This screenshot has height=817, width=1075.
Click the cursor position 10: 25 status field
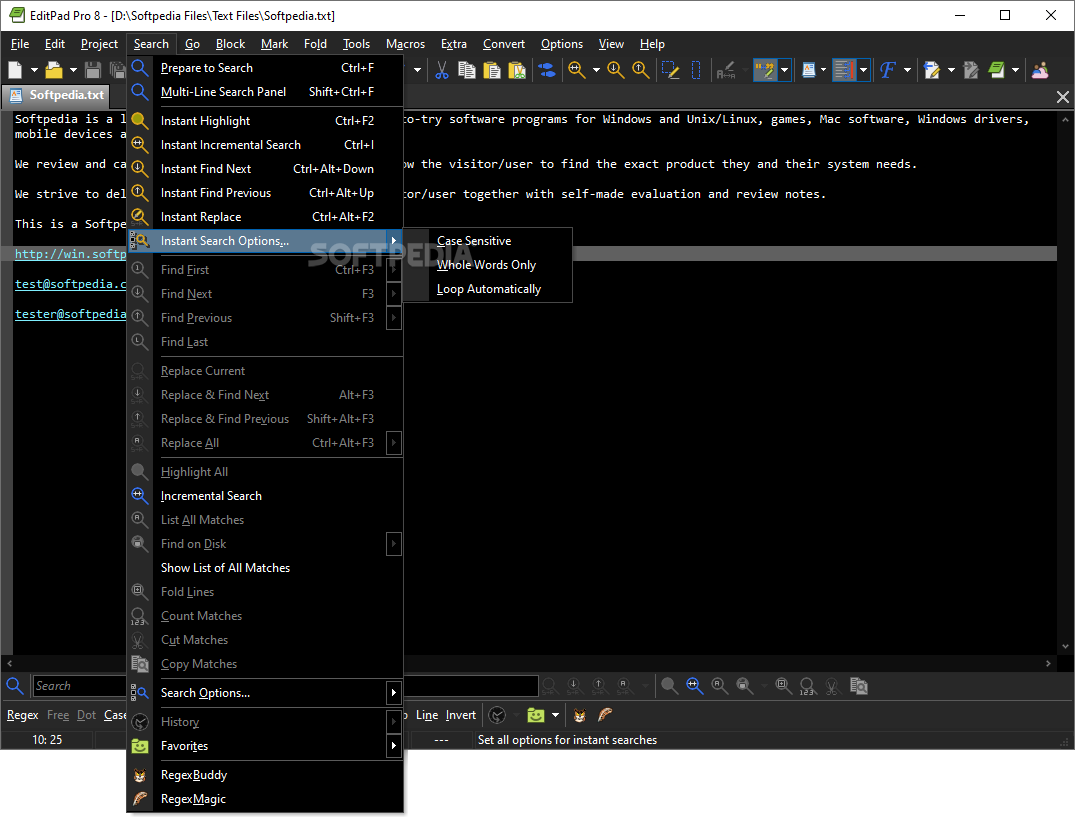coord(47,740)
